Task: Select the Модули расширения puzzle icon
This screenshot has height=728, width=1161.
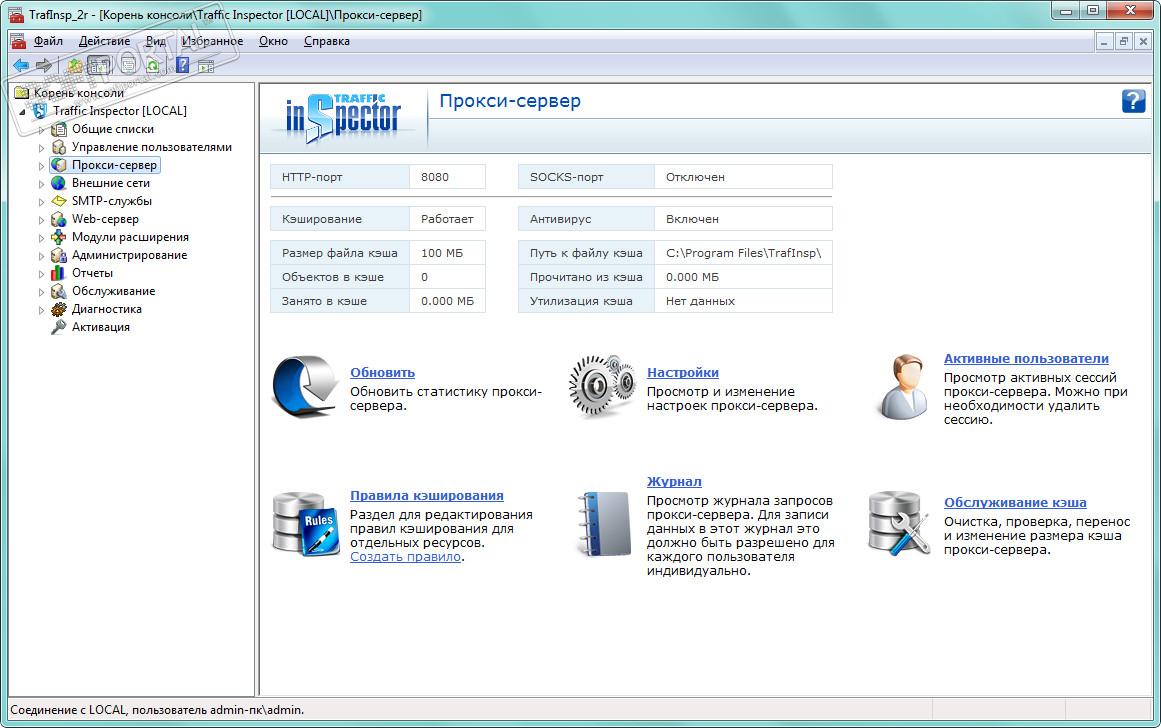Action: [58, 237]
